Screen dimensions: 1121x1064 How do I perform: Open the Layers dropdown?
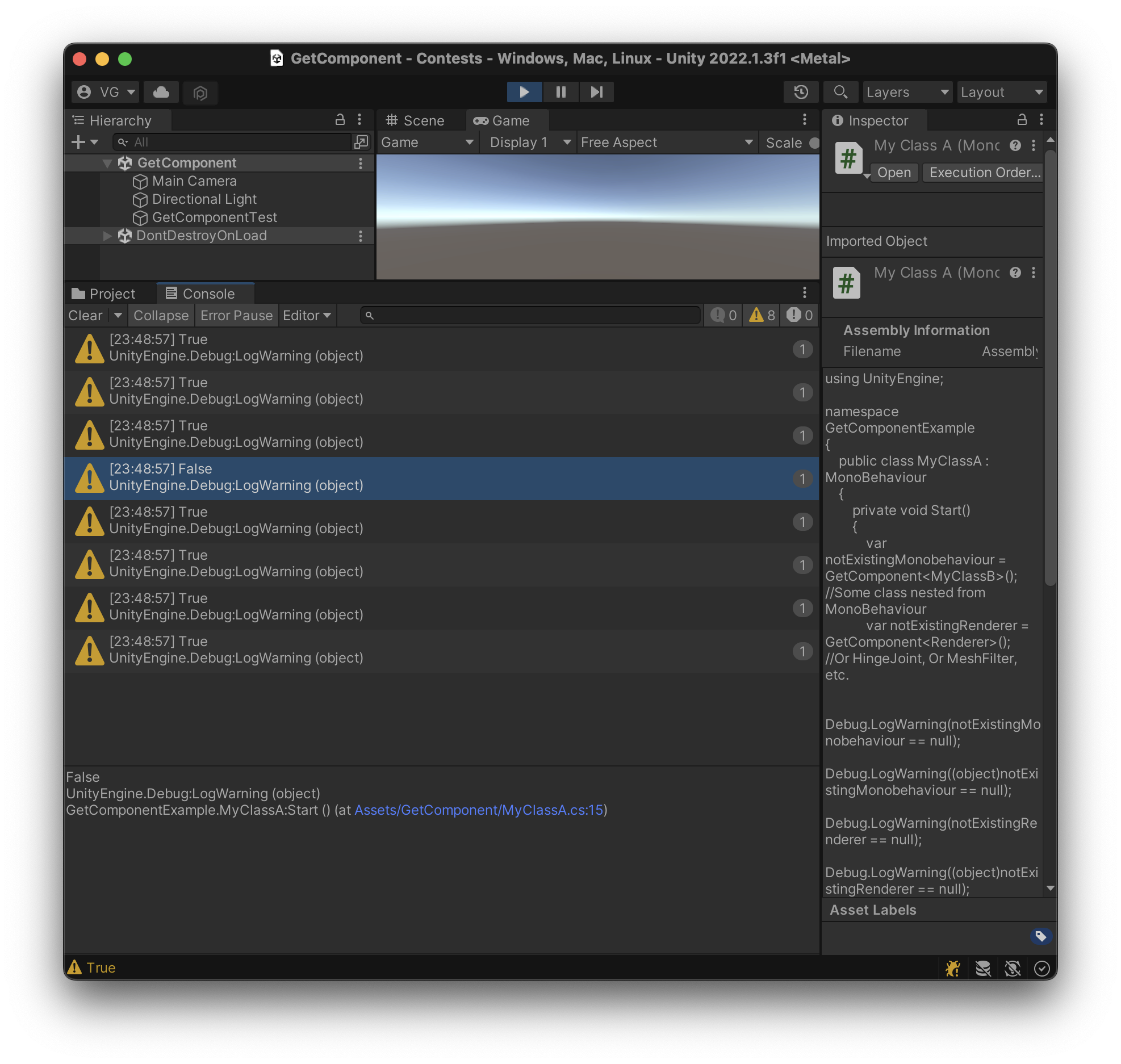(x=907, y=92)
